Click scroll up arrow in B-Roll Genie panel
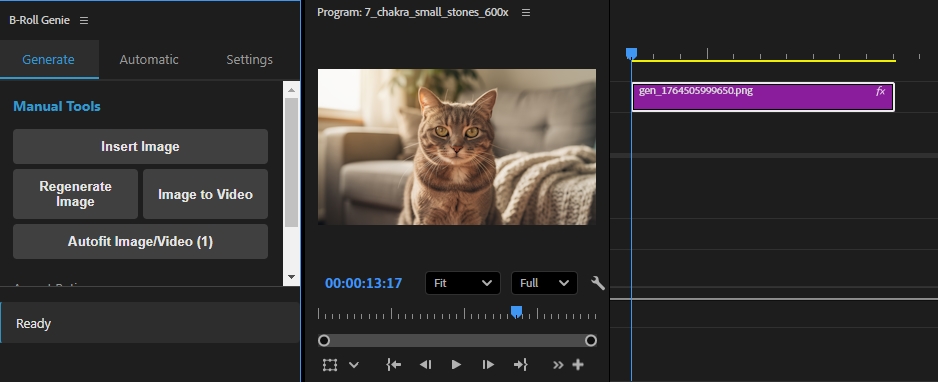938x382 pixels. (291, 90)
